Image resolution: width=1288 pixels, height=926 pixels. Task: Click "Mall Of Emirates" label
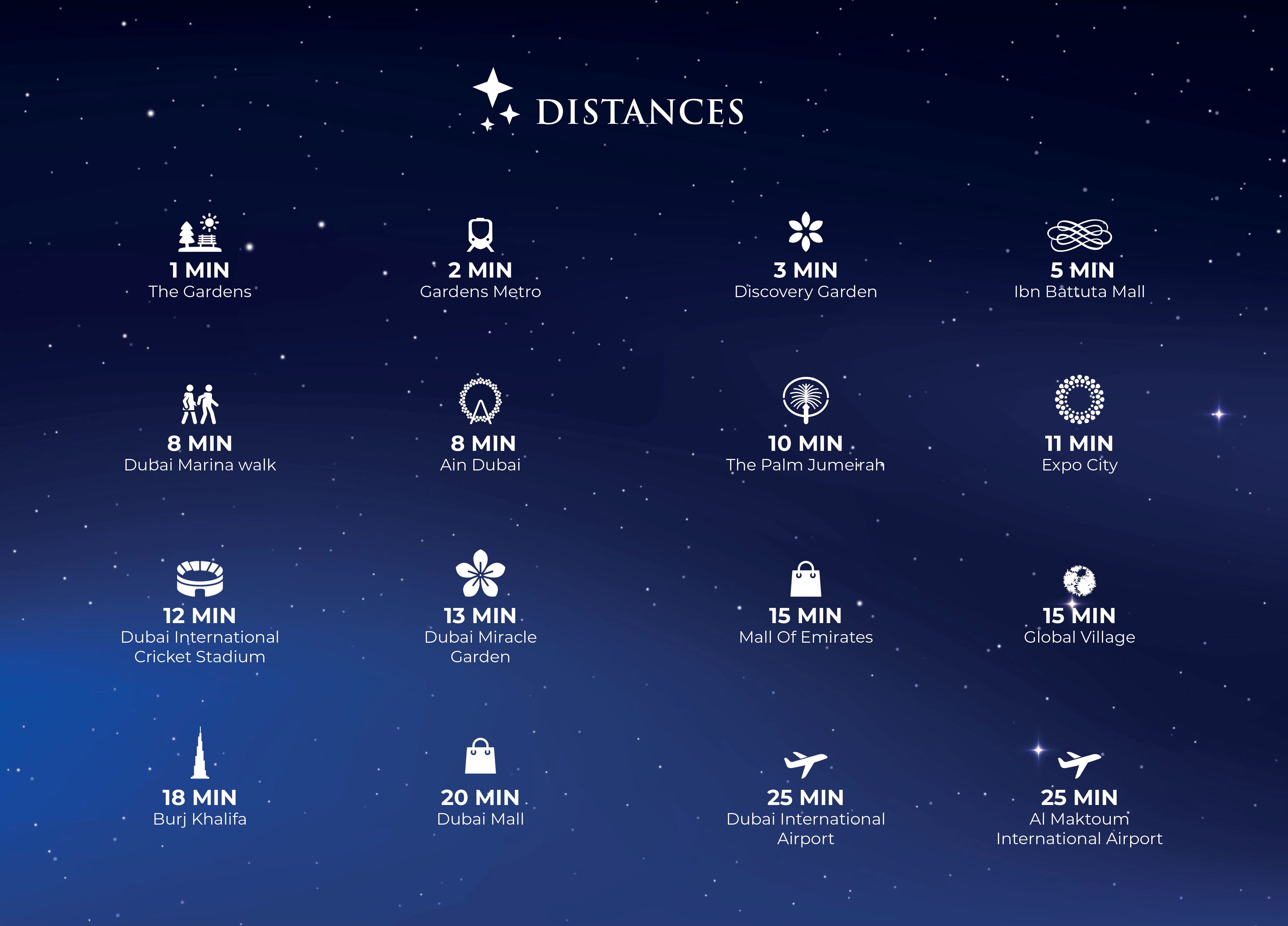point(806,637)
